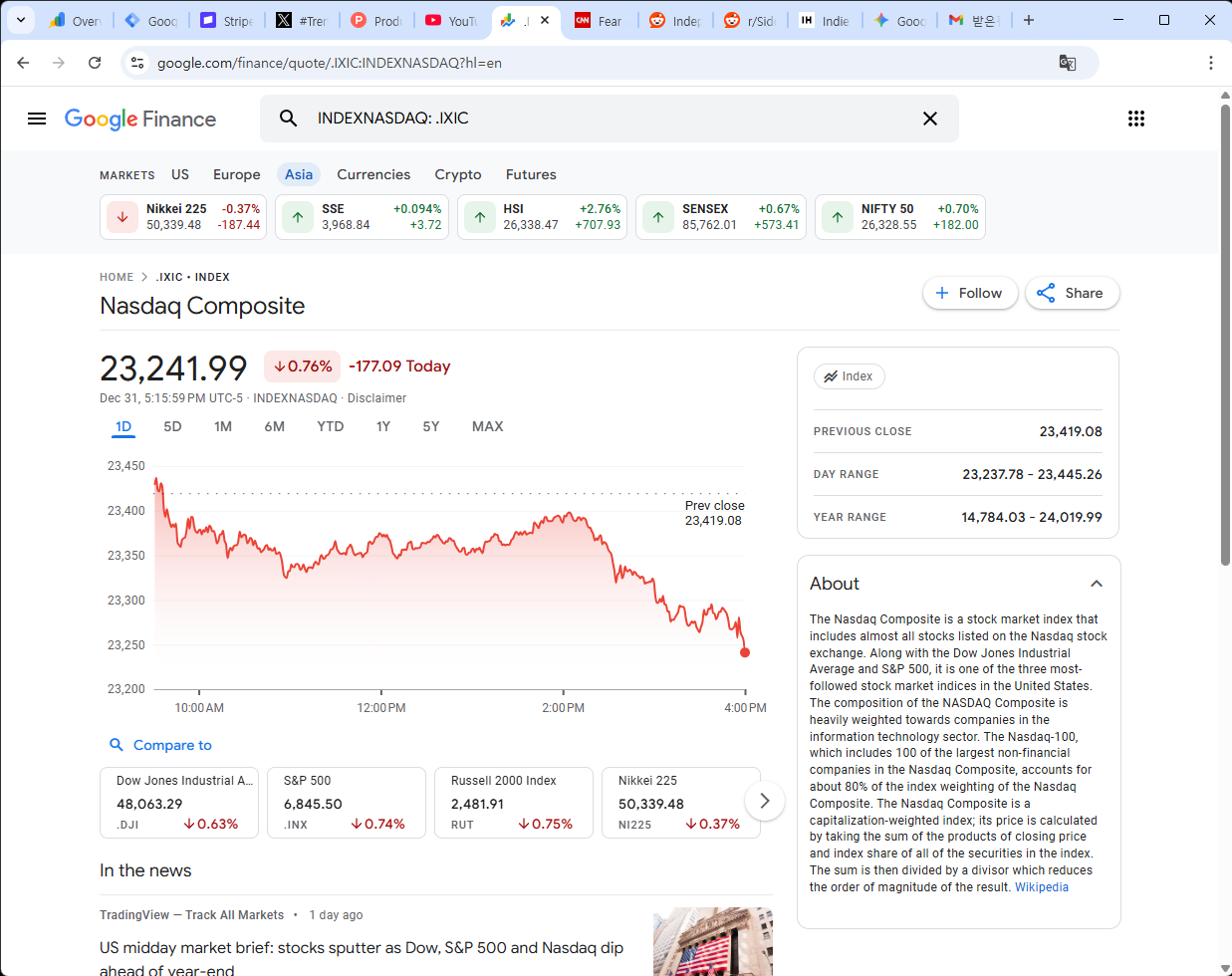1232x976 pixels.
Task: Click the search magnifier icon
Action: coord(288,119)
